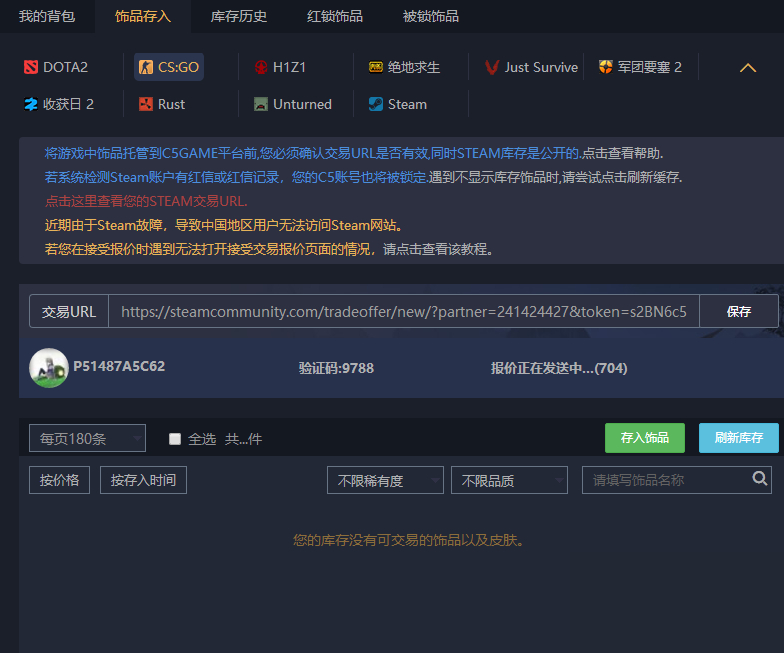
Task: Open the 请点击查看该教程 link
Action: click(x=438, y=249)
